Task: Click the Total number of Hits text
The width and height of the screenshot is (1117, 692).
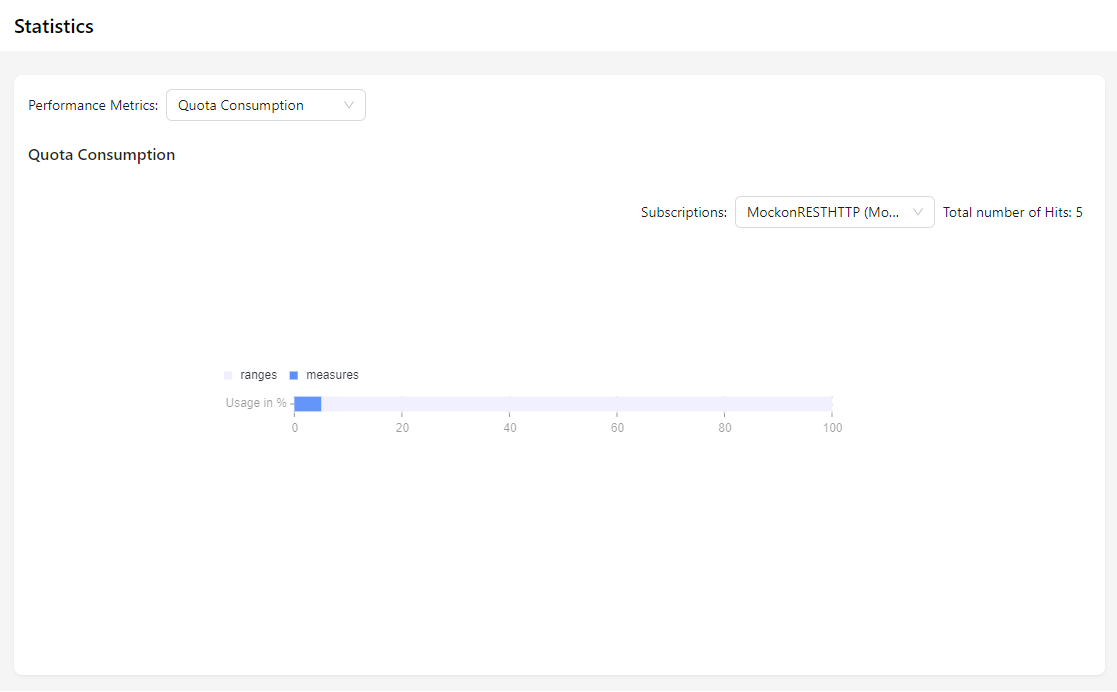Action: (1012, 212)
